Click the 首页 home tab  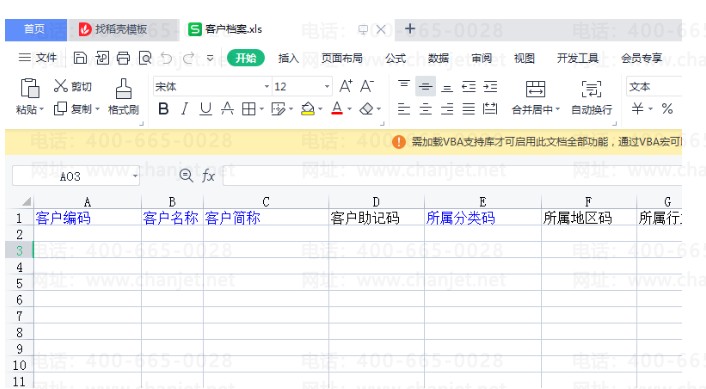coord(36,30)
